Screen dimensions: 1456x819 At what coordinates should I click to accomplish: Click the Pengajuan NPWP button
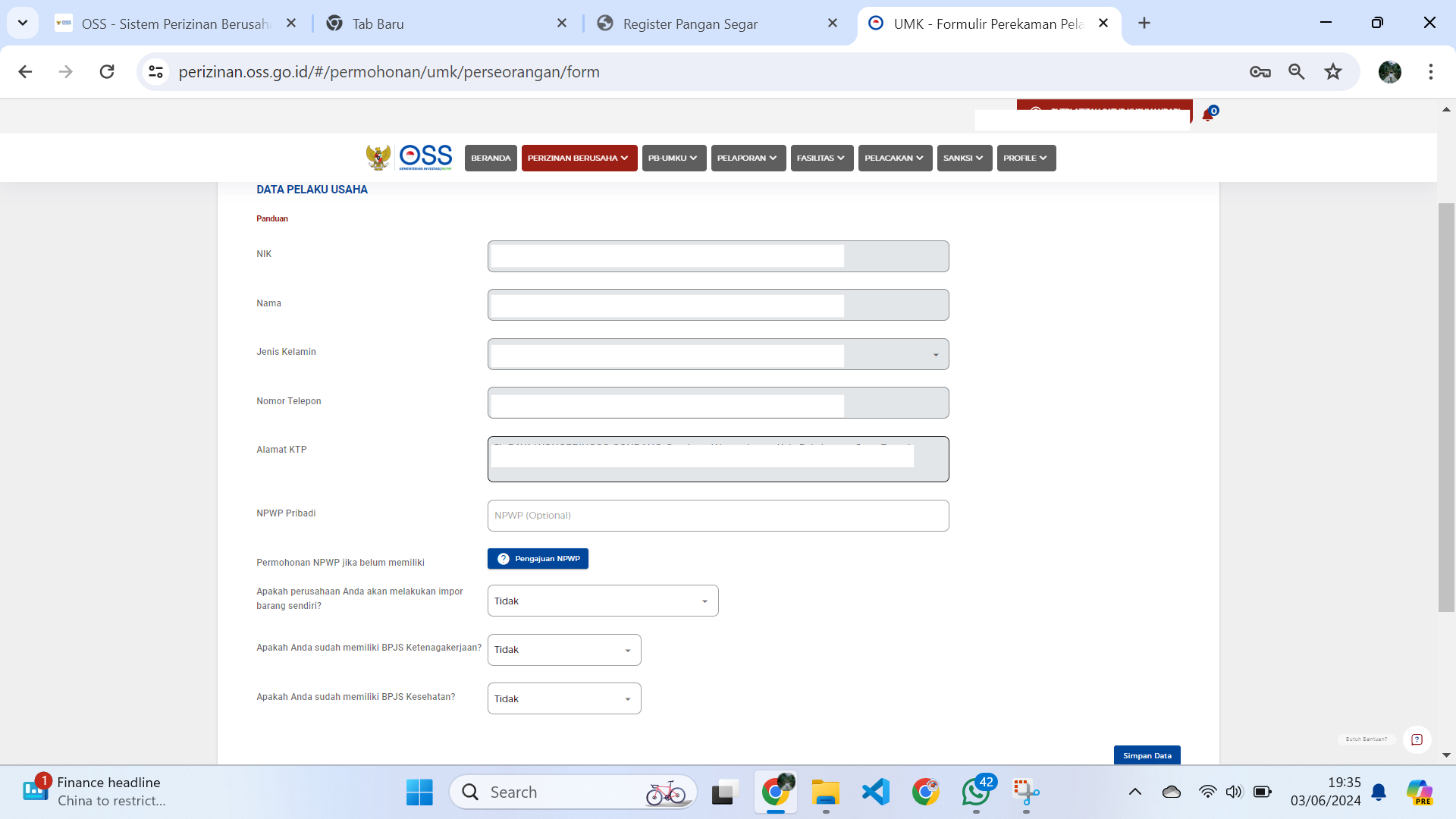[x=538, y=558]
